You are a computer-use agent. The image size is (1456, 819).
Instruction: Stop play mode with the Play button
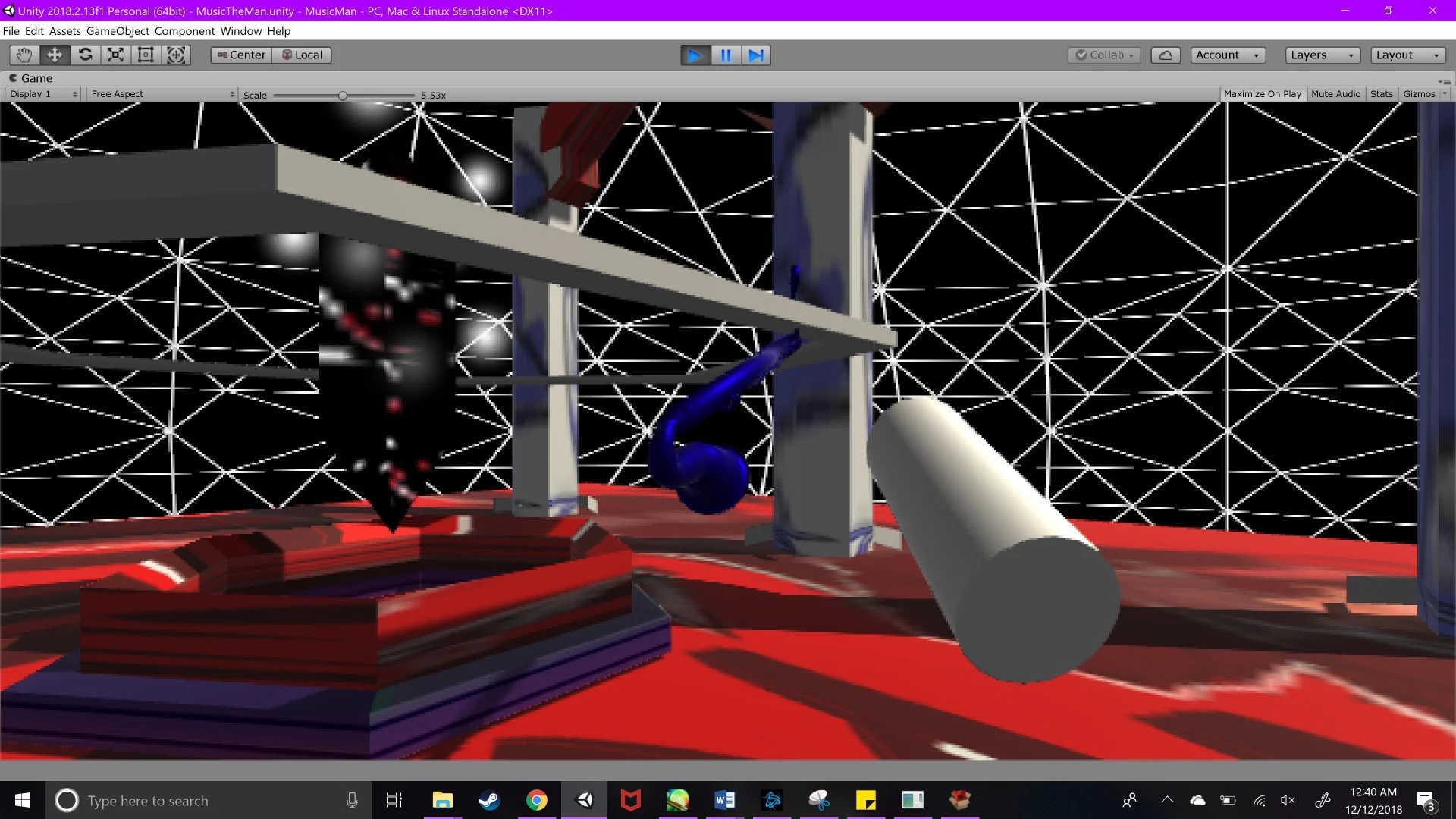coord(695,55)
